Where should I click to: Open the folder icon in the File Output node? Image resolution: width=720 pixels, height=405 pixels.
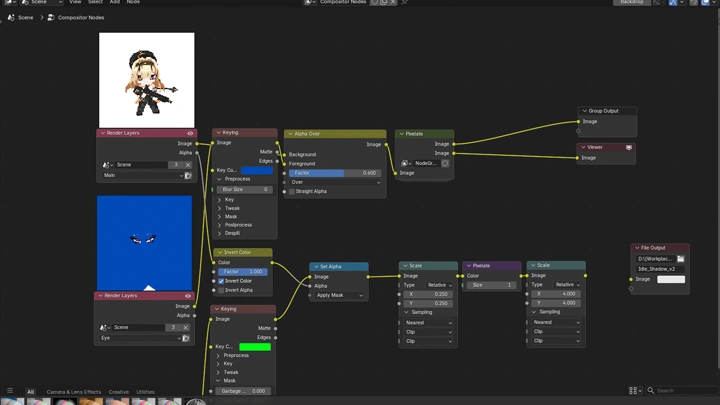[x=681, y=259]
